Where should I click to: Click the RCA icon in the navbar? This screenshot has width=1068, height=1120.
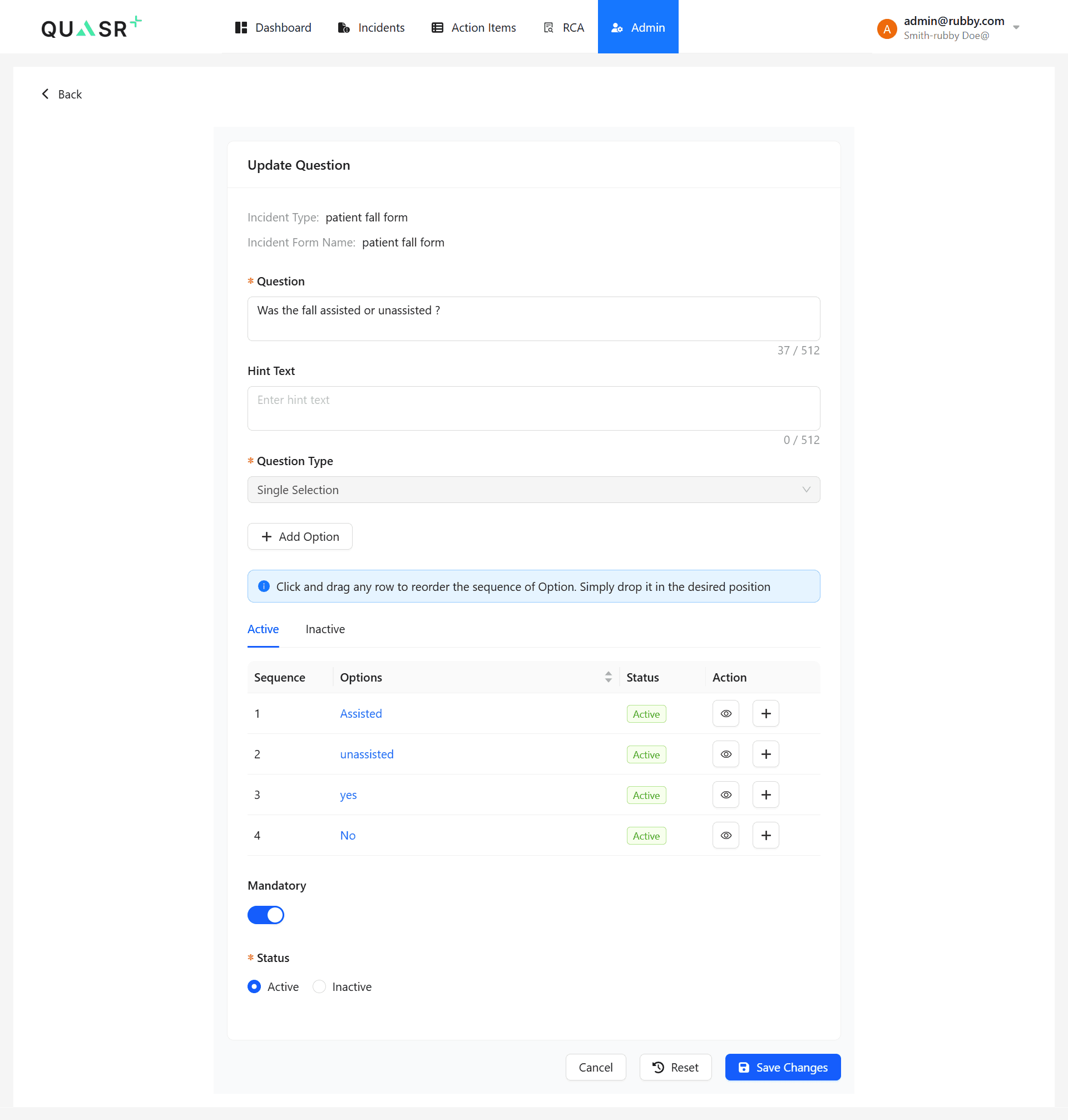coord(548,27)
